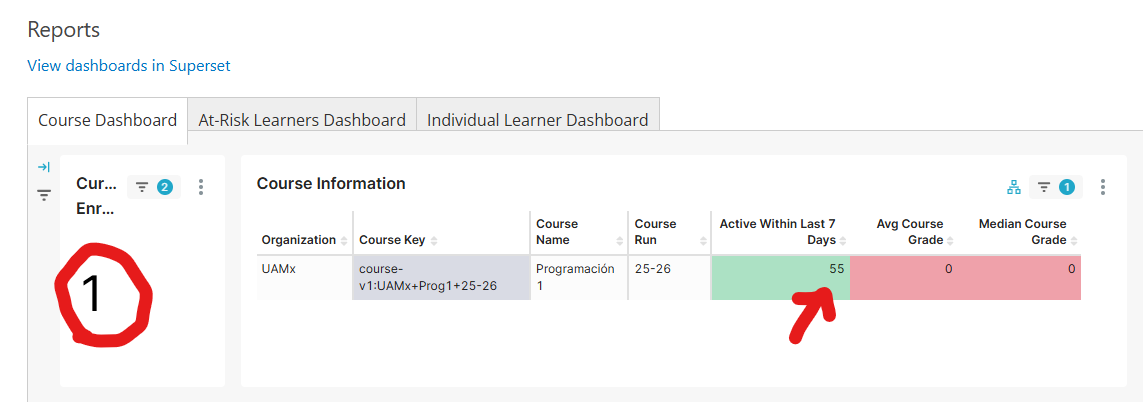Select the course-v1:UAMx+Prog1+25-26 cell

tap(440, 277)
